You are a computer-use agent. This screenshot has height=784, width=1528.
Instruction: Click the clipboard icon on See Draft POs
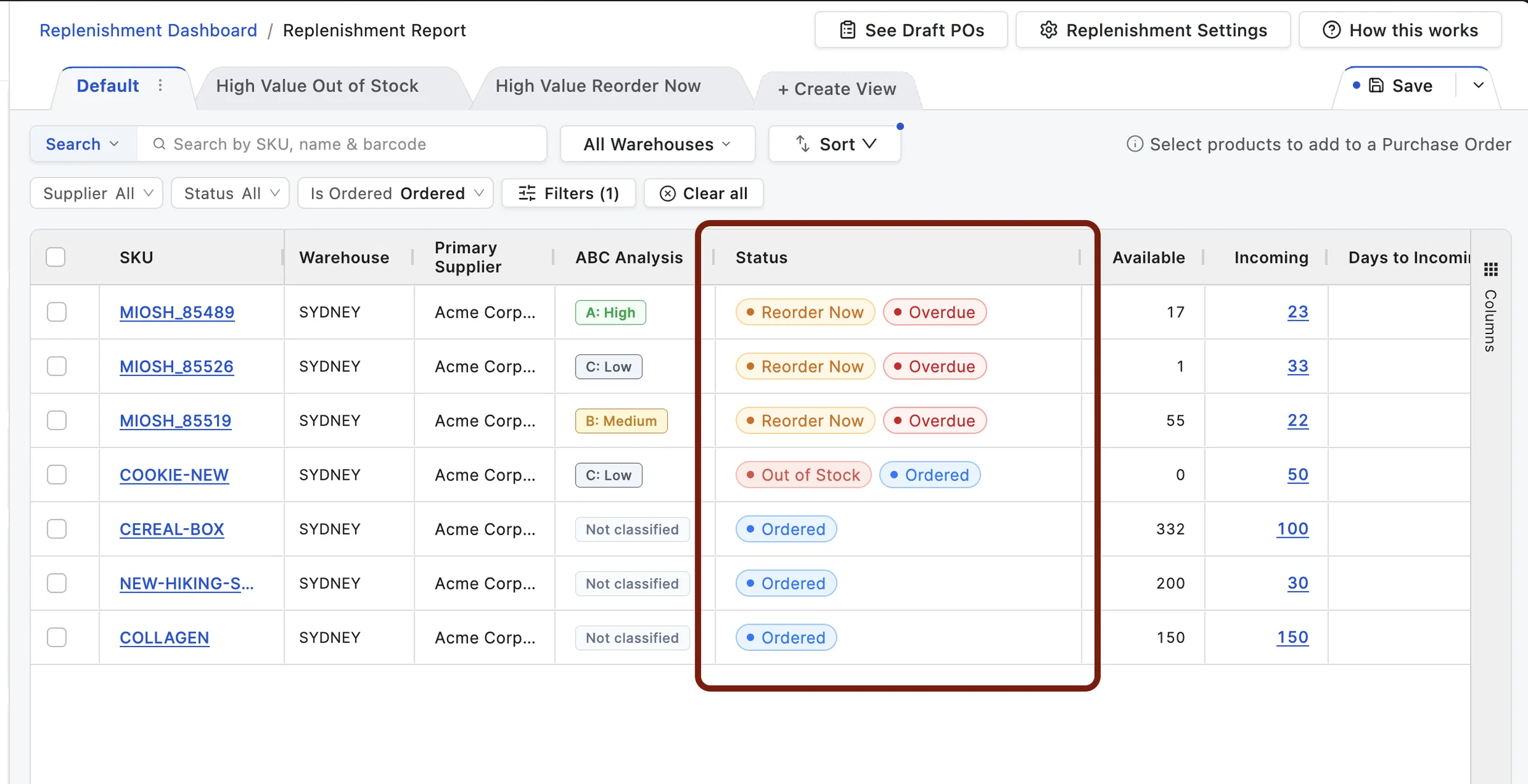847,30
